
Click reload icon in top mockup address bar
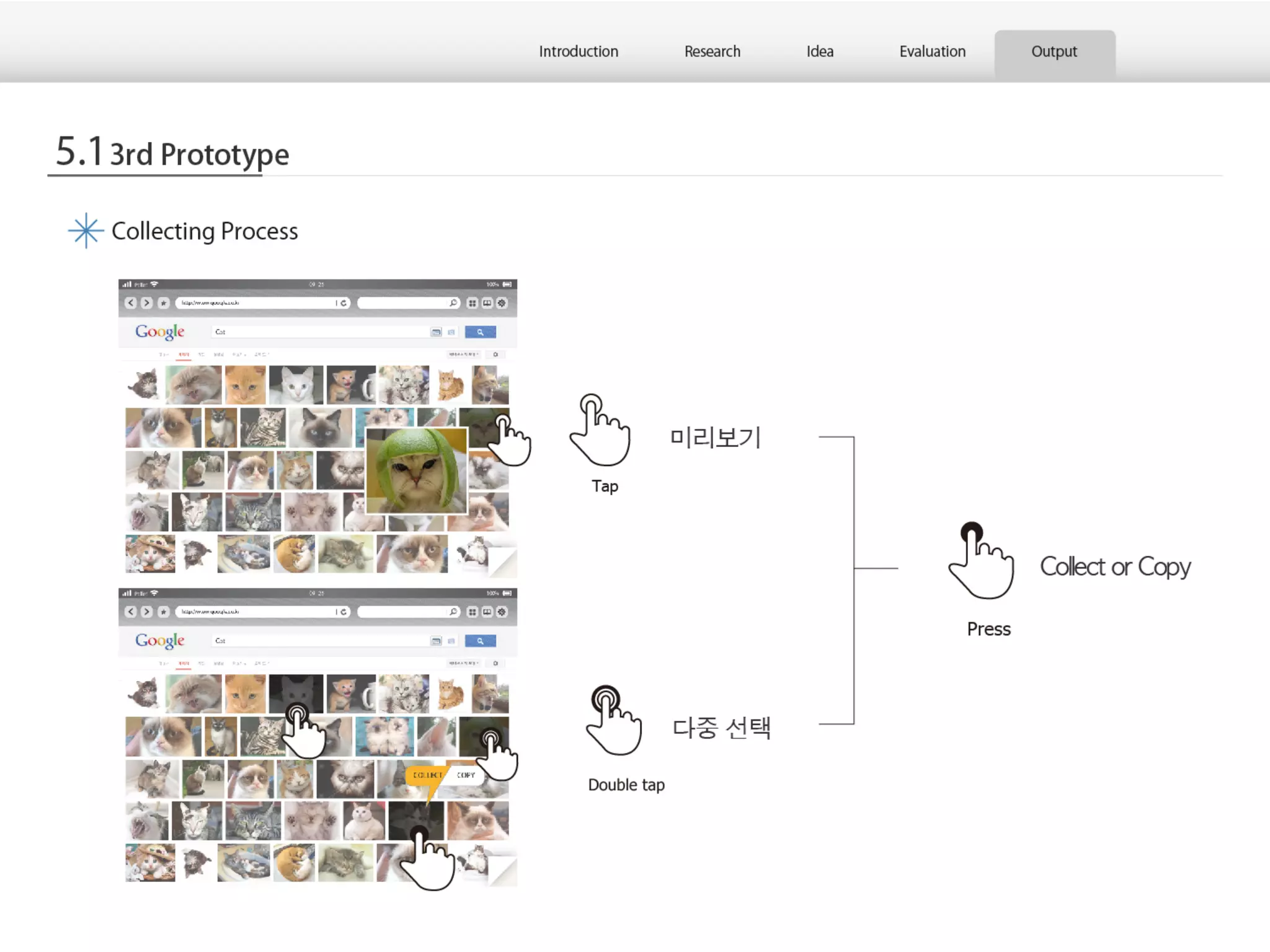344,303
